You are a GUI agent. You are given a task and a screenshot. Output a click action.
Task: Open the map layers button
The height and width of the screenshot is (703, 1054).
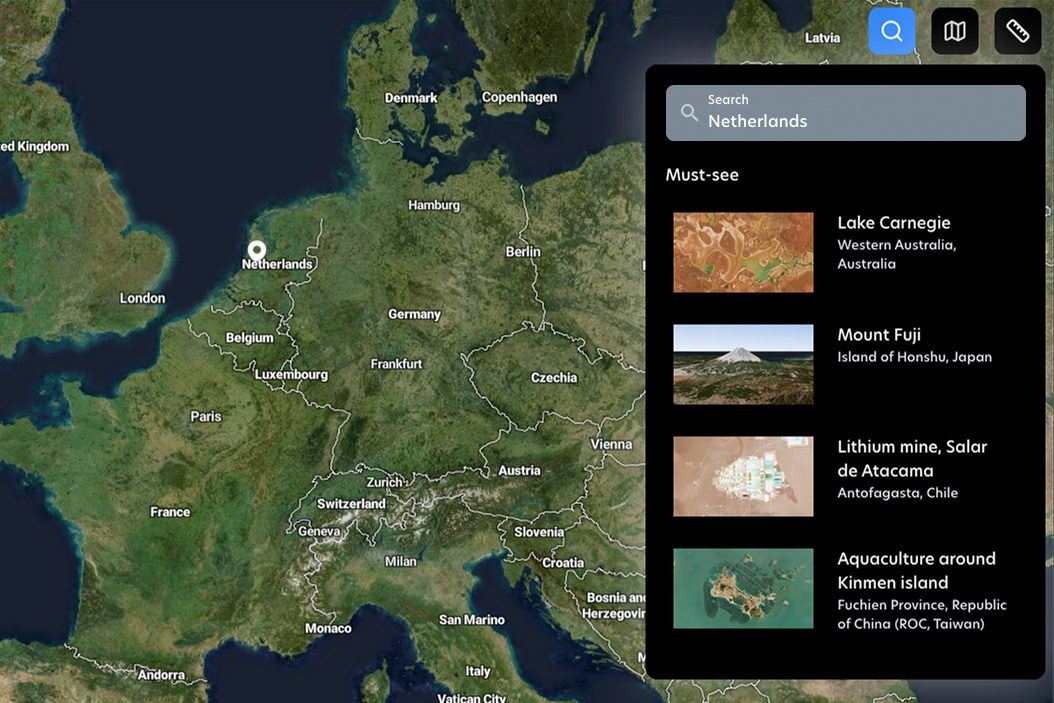[x=955, y=31]
